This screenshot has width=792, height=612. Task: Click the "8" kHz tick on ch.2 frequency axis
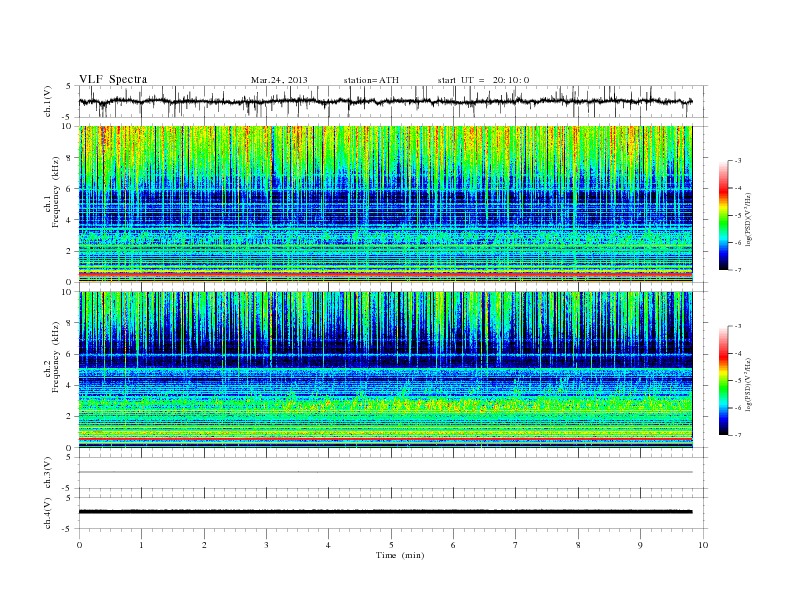click(x=69, y=323)
